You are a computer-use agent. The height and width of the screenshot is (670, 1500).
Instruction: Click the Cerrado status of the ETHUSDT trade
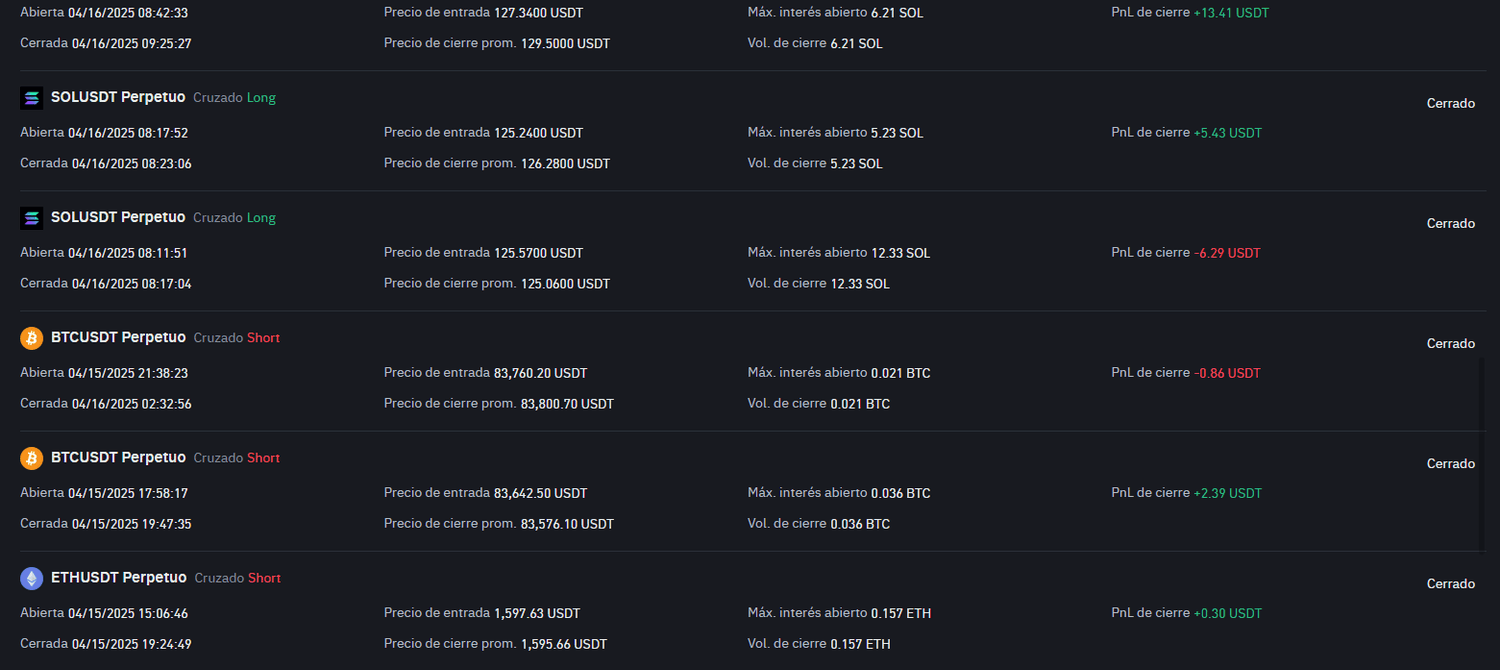click(1450, 584)
